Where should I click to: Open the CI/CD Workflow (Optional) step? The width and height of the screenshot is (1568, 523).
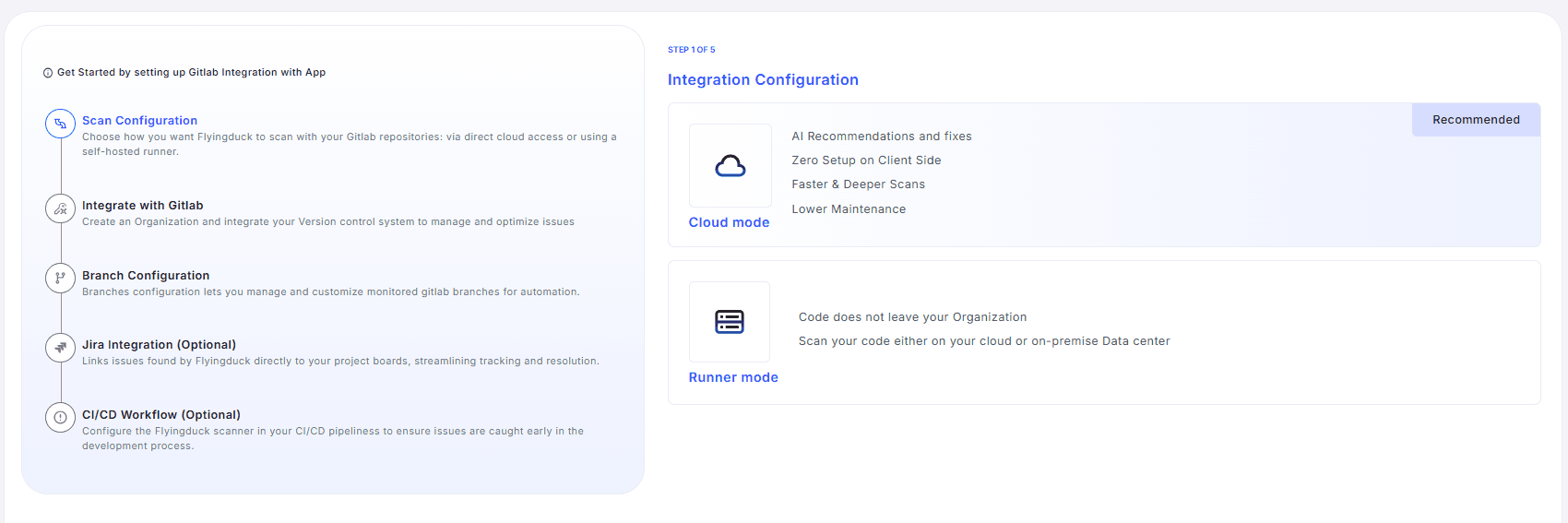coord(161,415)
